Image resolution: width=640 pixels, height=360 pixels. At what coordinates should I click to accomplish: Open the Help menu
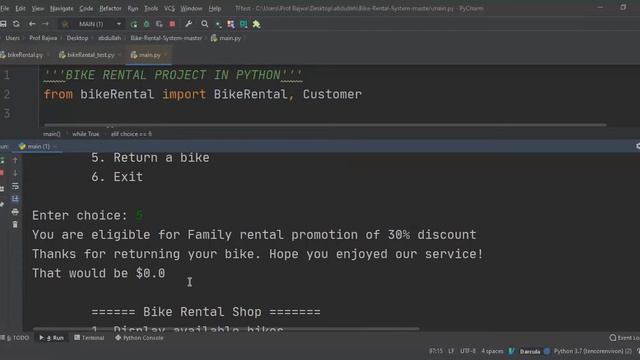(215, 8)
